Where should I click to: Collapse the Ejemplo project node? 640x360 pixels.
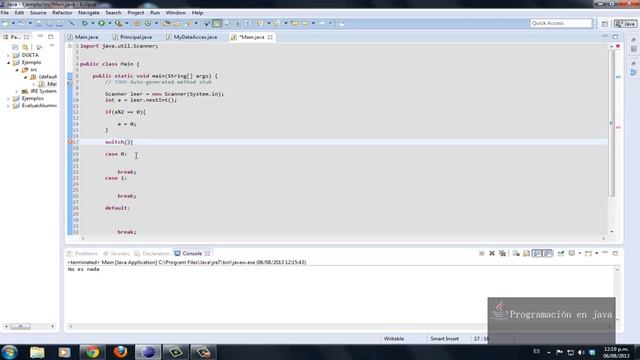[9, 62]
